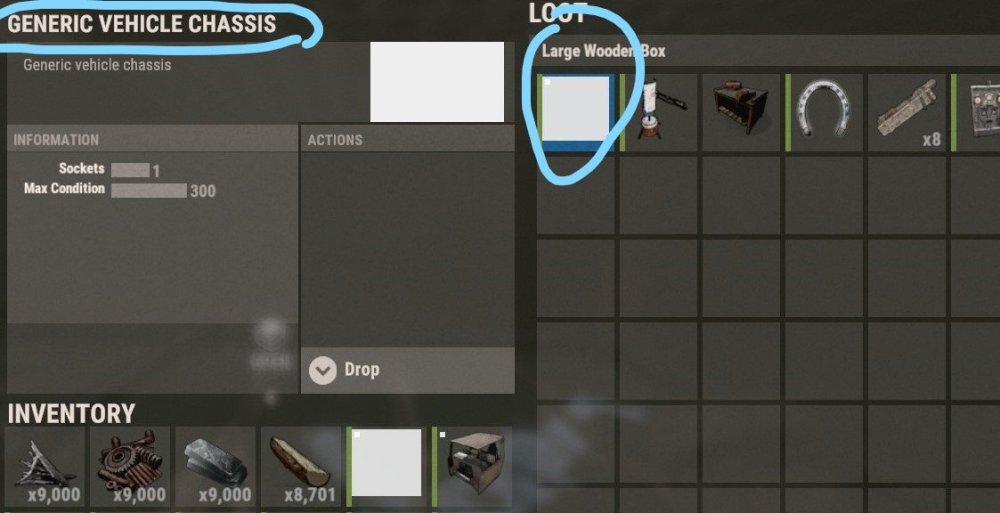Select the panel item at the loot row's edge
Screen dimensions: 1000x513
(976, 112)
